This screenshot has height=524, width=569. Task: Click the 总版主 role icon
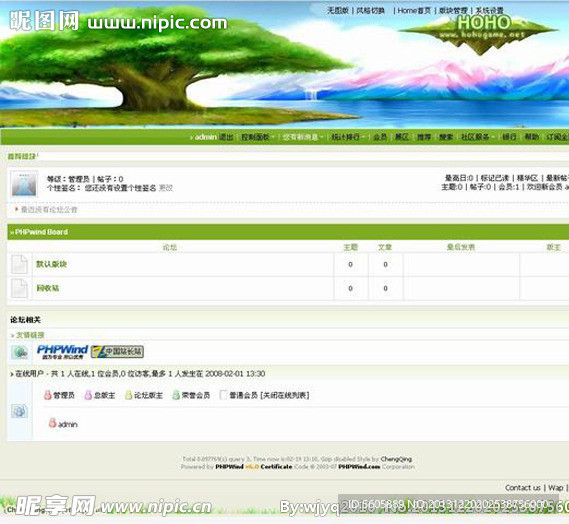pos(88,395)
